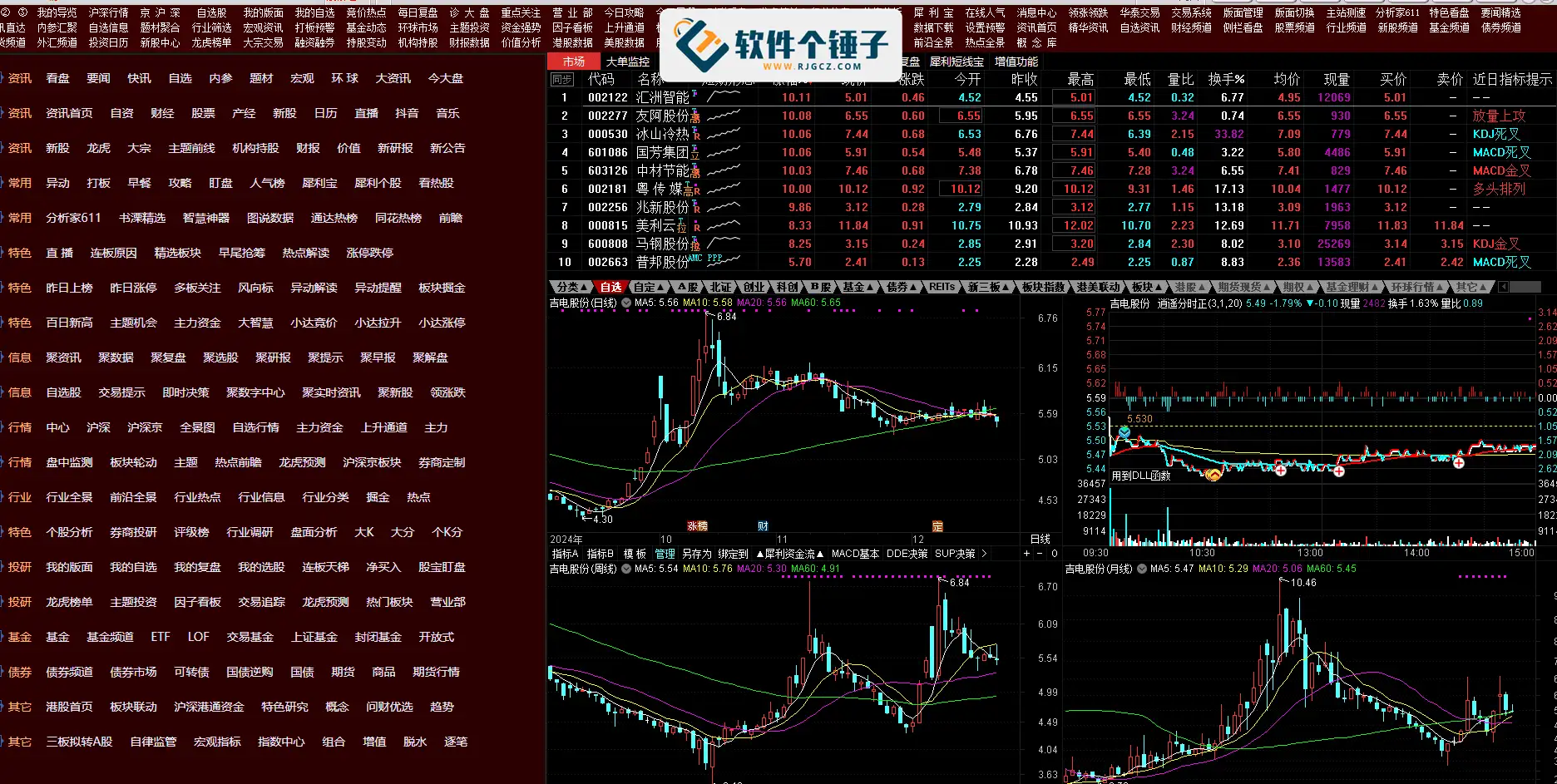Open 港股首页 in the left panel
This screenshot has width=1557, height=784.
click(x=69, y=707)
